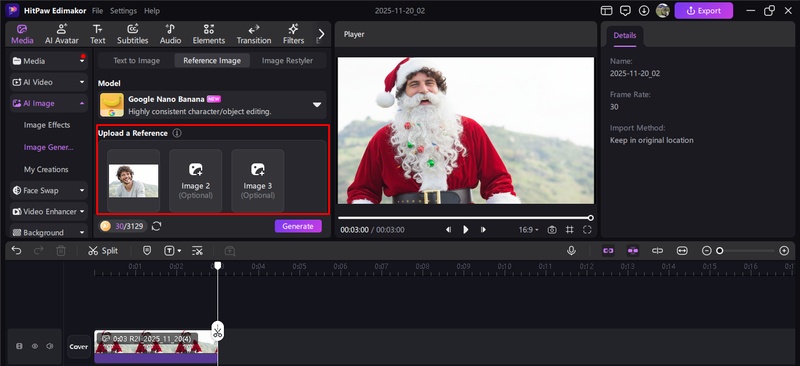Viewport: 800px width, 366px height.
Task: Switch to the Image Restyler tab
Action: (287, 61)
